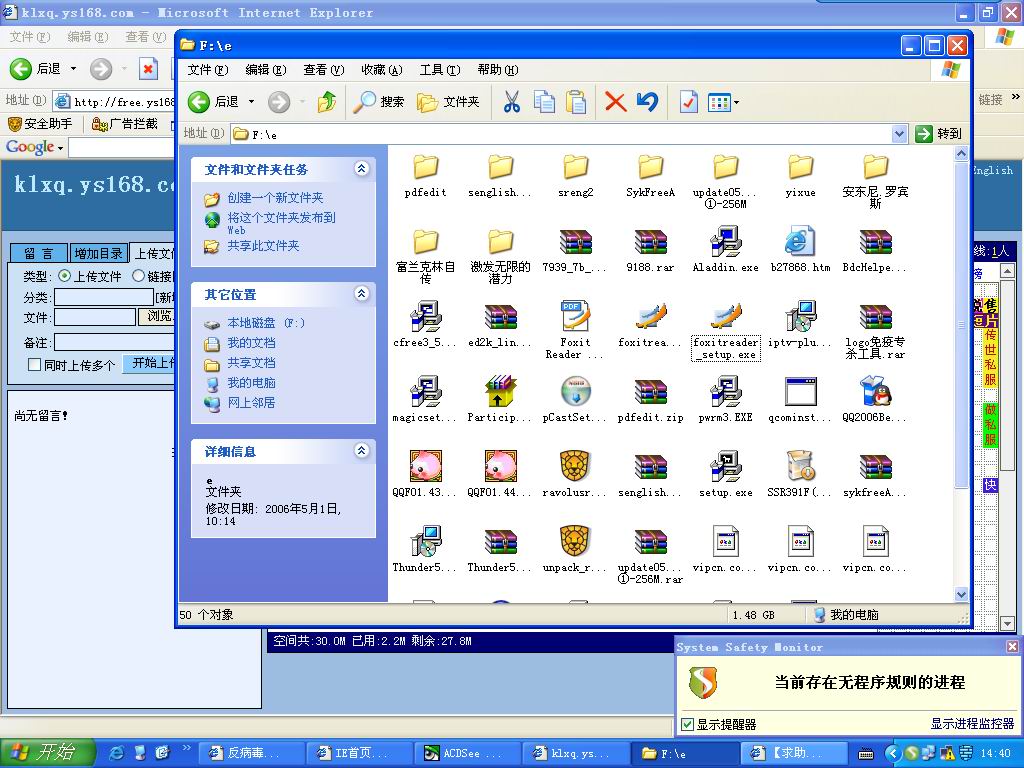
Task: Open the 编辑(E) menu in Explorer
Action: tap(266, 70)
